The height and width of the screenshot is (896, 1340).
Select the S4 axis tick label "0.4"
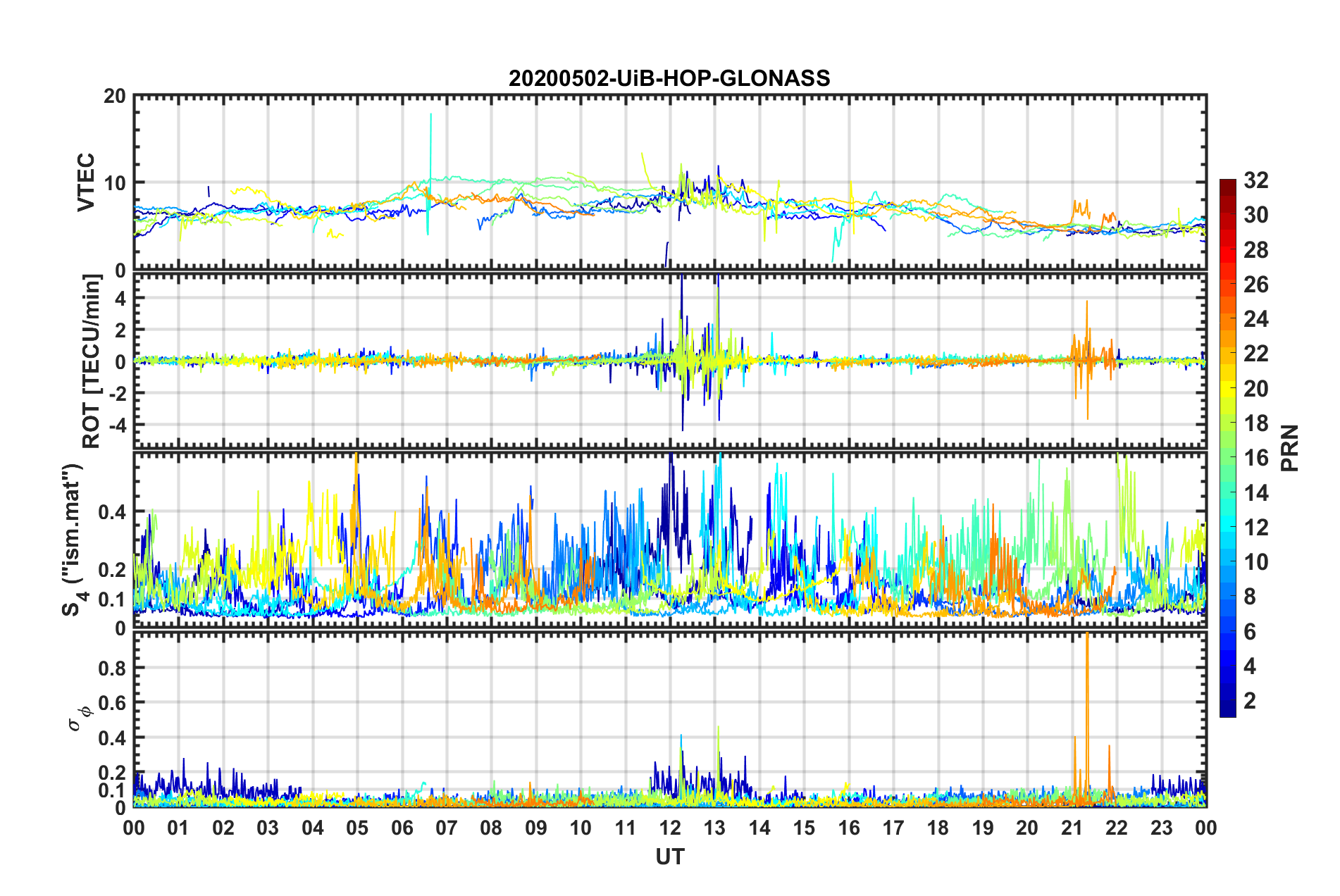tap(112, 512)
